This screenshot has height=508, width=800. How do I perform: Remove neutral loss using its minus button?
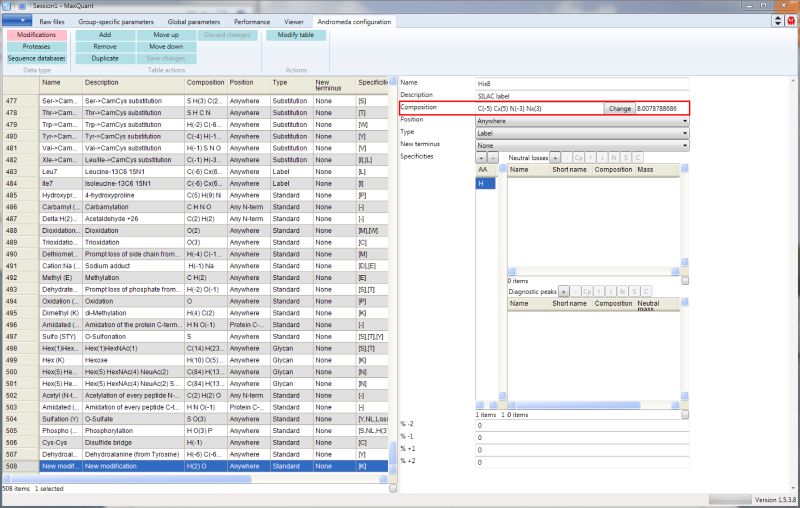click(x=567, y=158)
